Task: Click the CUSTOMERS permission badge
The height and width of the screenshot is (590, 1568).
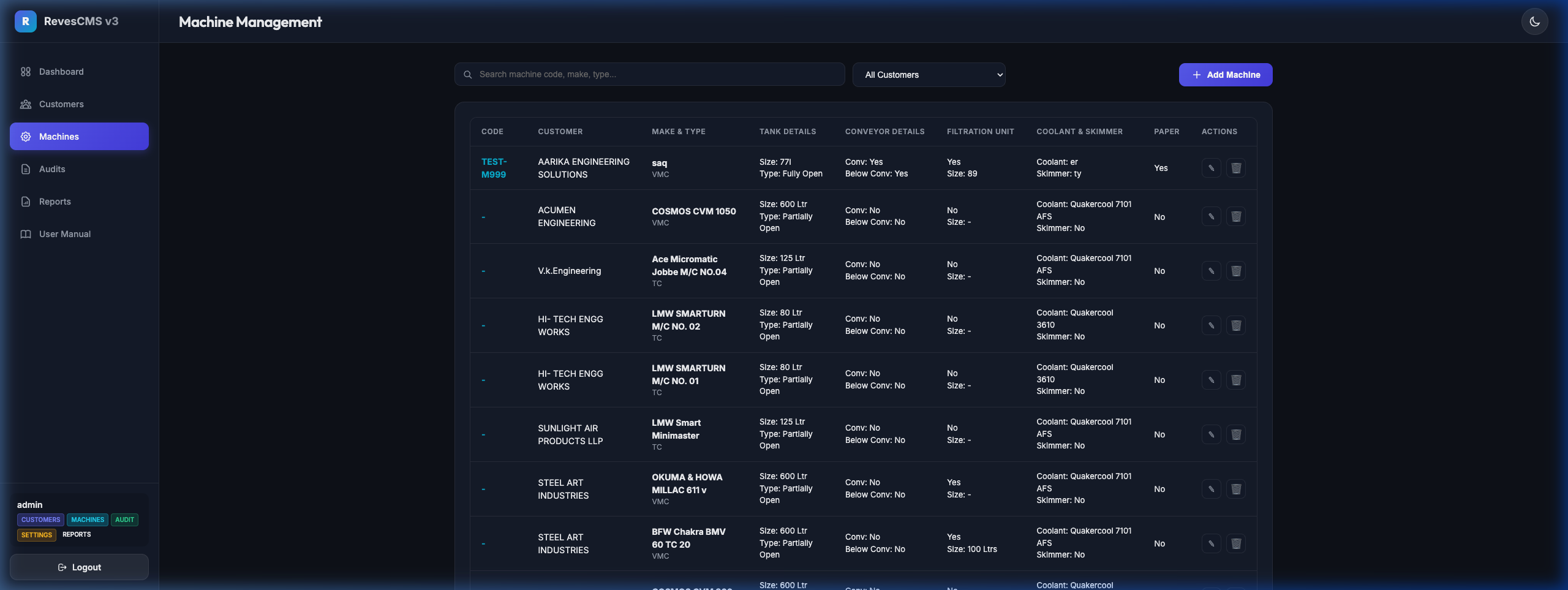Action: coord(40,520)
